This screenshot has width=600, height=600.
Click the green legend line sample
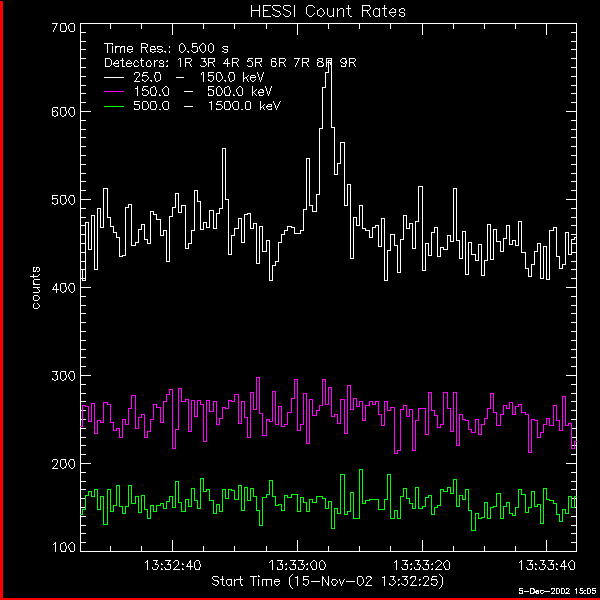click(114, 106)
